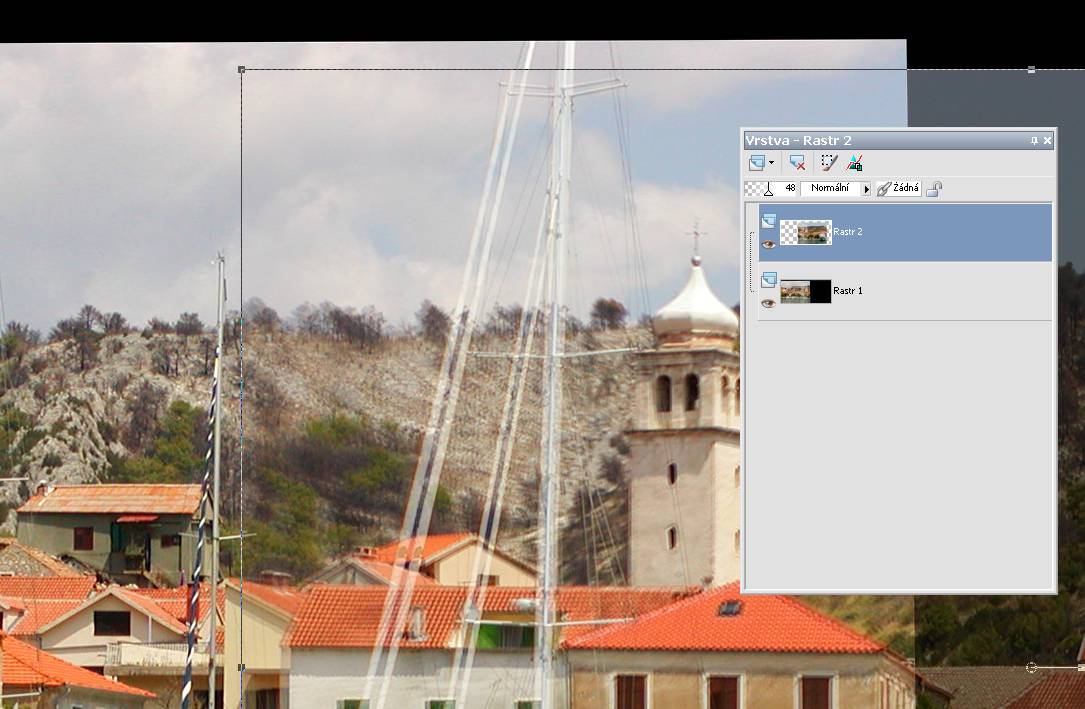This screenshot has width=1085, height=709.
Task: Close the Vrstva - Rastr 2 palette
Action: click(1048, 140)
